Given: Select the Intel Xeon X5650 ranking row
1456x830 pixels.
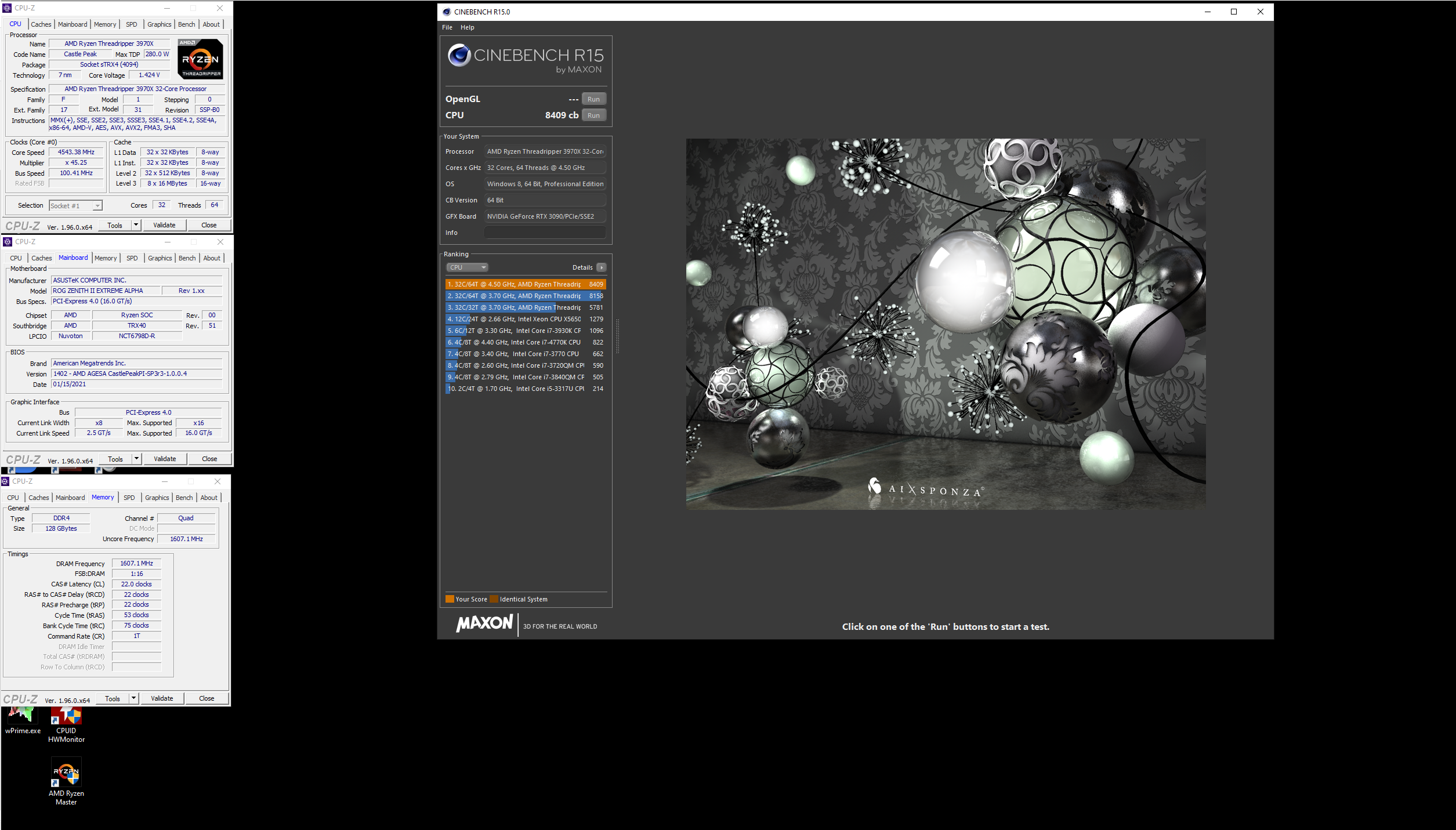Looking at the screenshot, I should coord(526,319).
